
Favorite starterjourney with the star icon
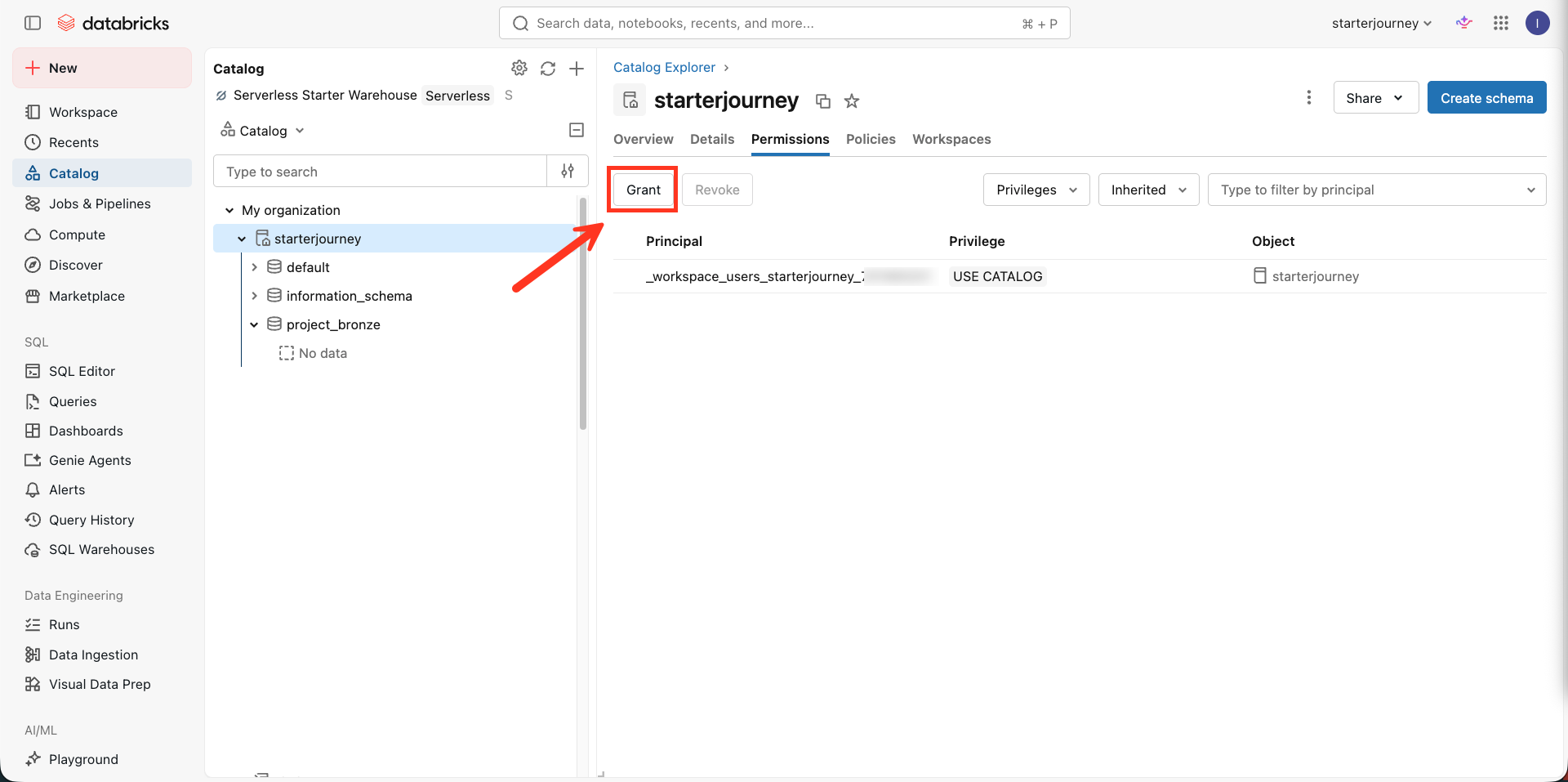point(852,101)
